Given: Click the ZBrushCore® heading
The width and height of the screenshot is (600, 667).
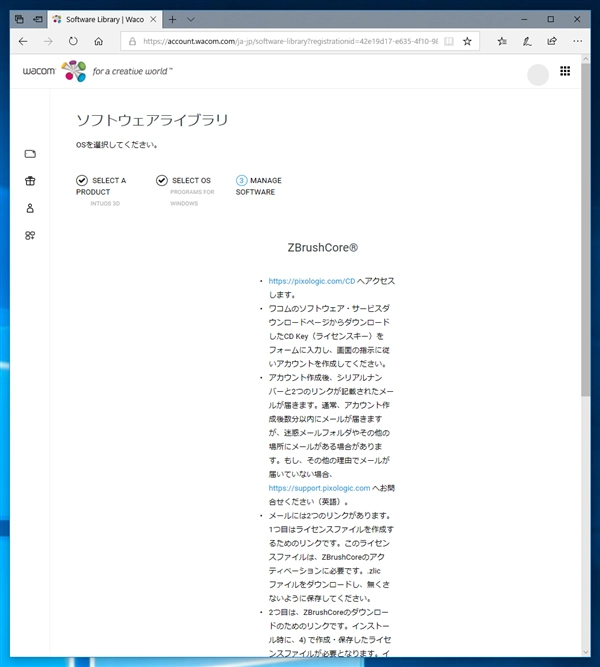Looking at the screenshot, I should 323,248.
